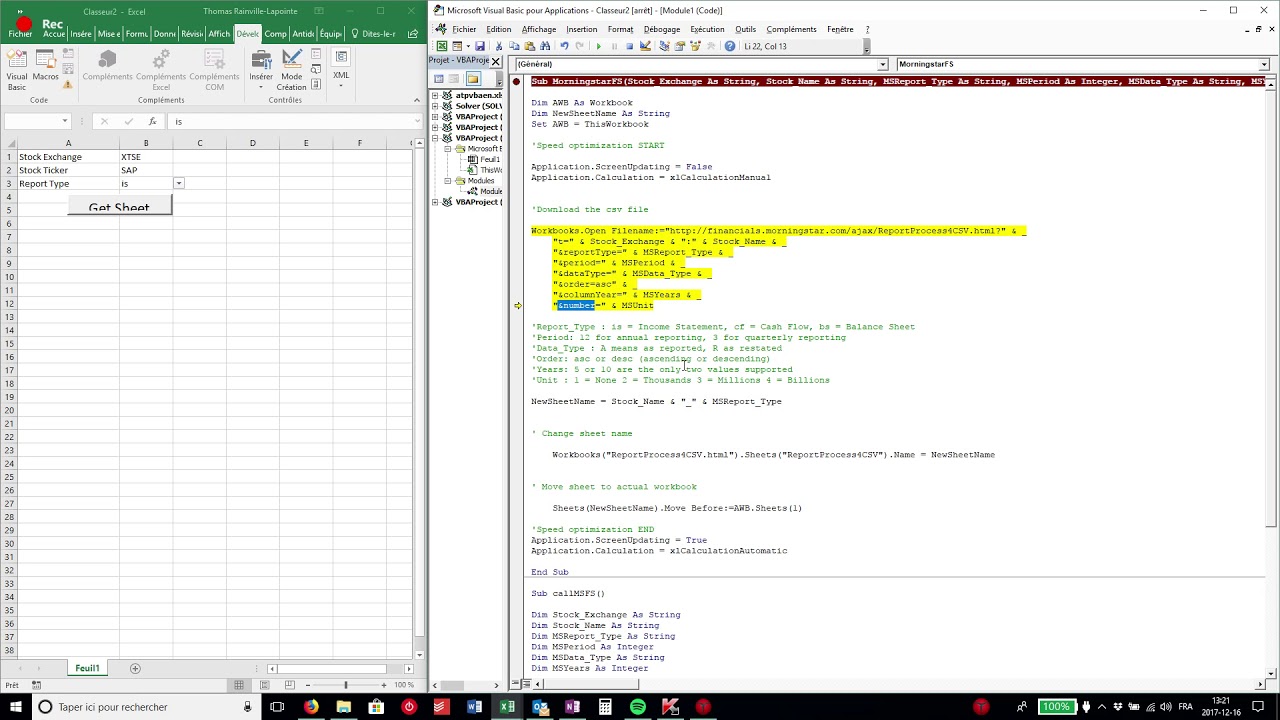The width and height of the screenshot is (1280, 720).
Task: Click Dites-le-nous search in Excel ribbon
Action: [372, 34]
